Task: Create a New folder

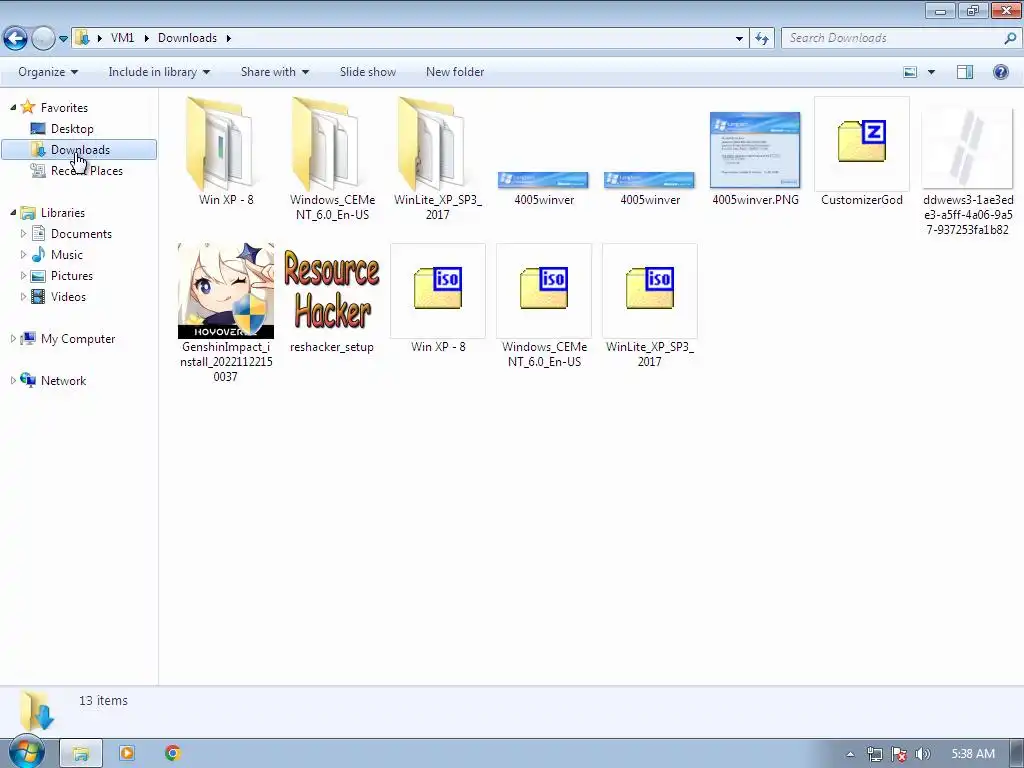Action: coord(455,72)
